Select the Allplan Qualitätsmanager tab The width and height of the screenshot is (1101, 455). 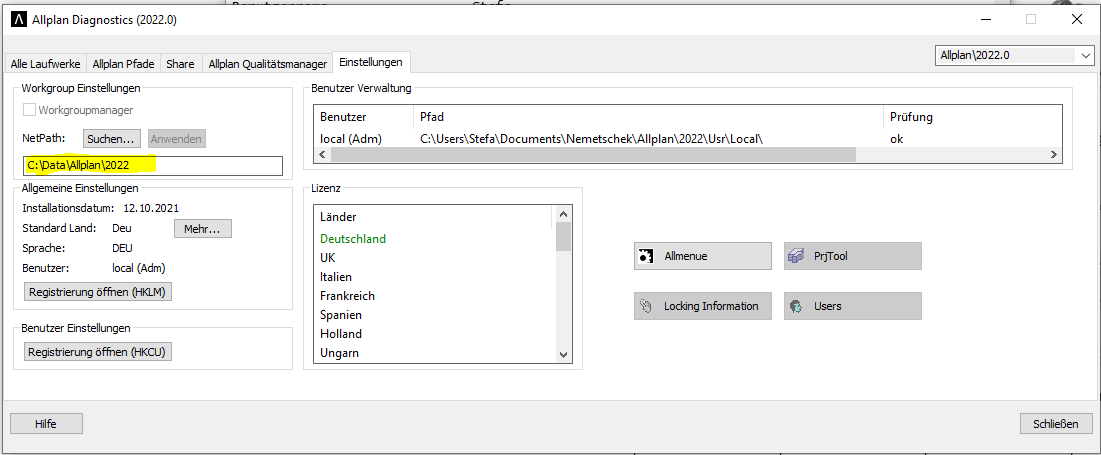click(267, 64)
